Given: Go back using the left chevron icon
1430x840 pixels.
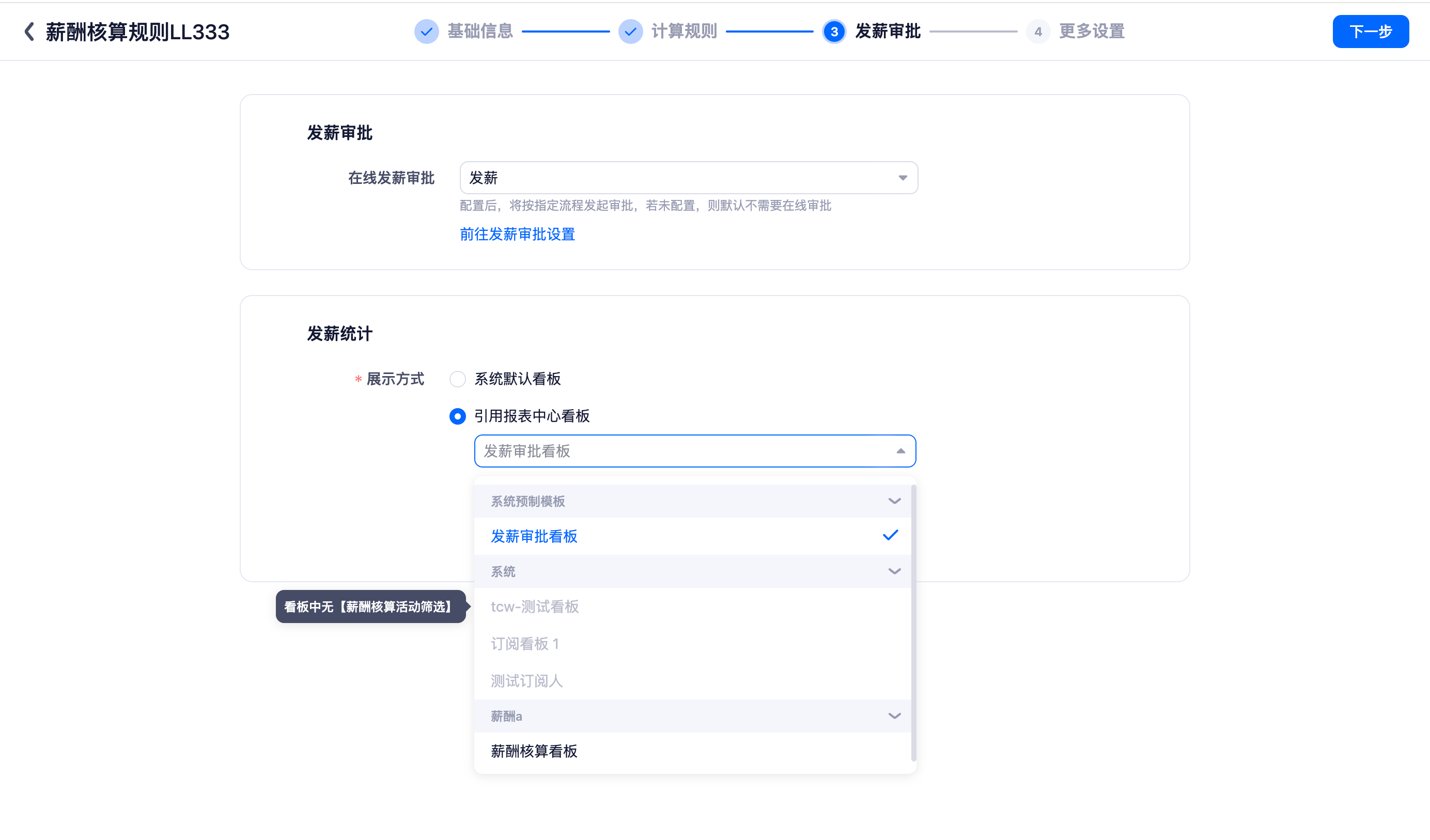Looking at the screenshot, I should pyautogui.click(x=29, y=32).
